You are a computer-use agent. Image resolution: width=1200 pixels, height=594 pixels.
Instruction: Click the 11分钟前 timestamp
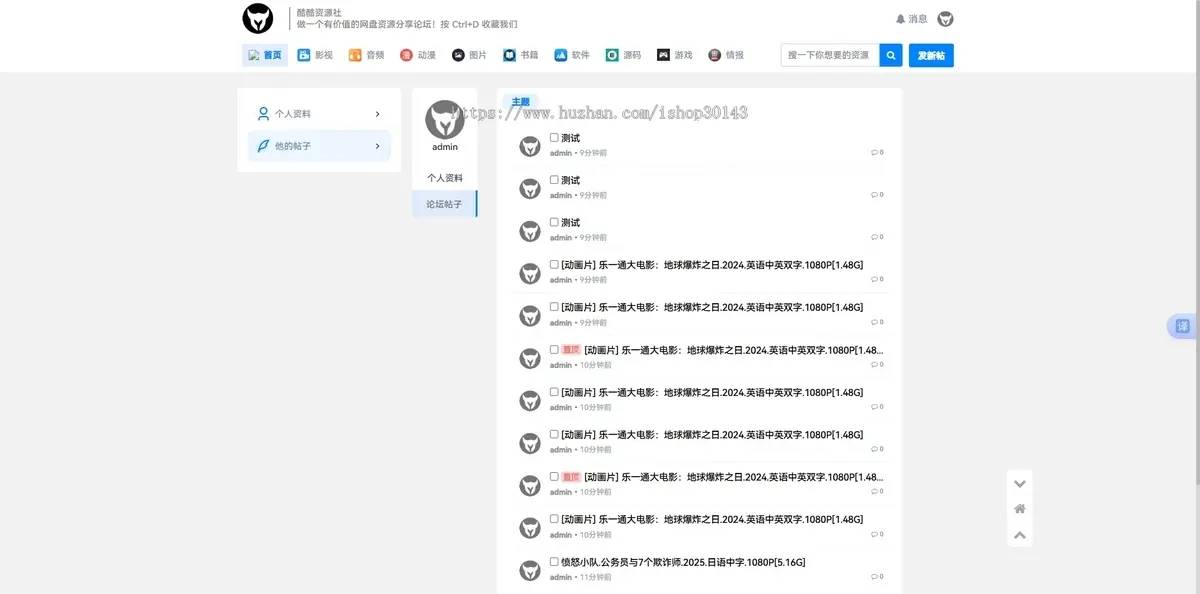coord(594,577)
